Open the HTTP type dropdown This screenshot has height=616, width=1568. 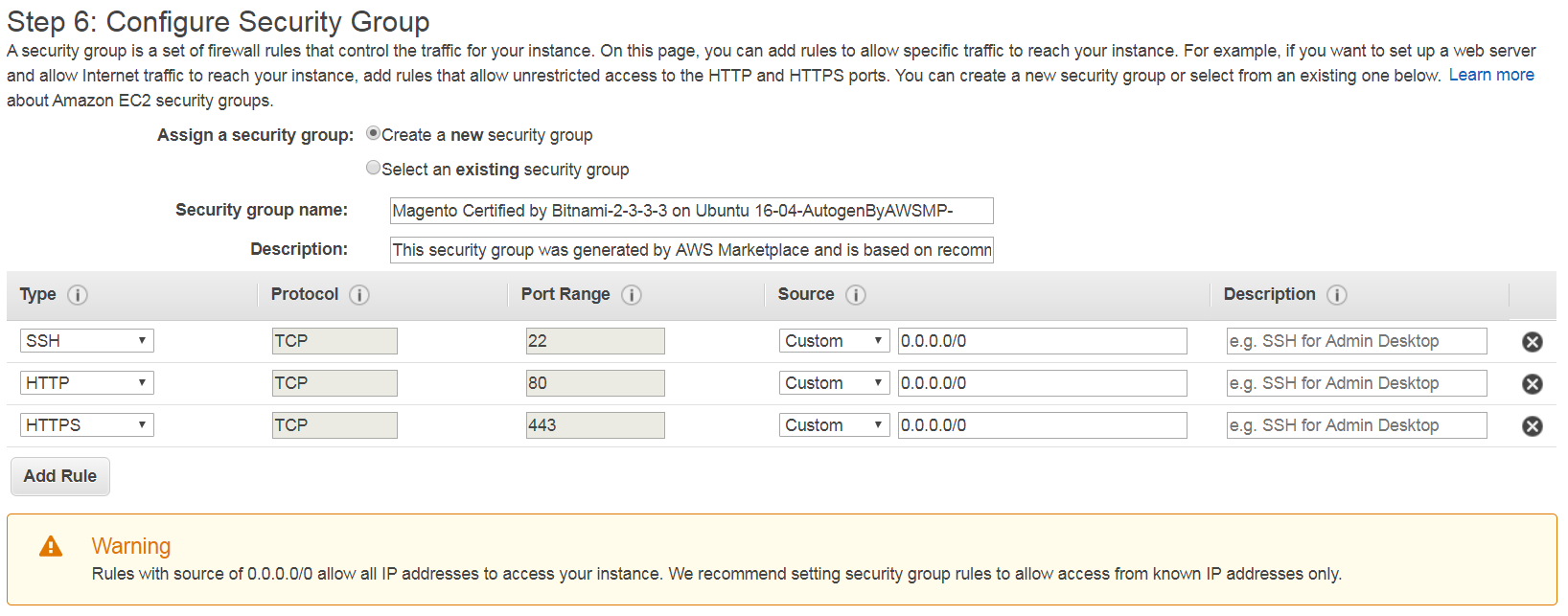[x=86, y=383]
